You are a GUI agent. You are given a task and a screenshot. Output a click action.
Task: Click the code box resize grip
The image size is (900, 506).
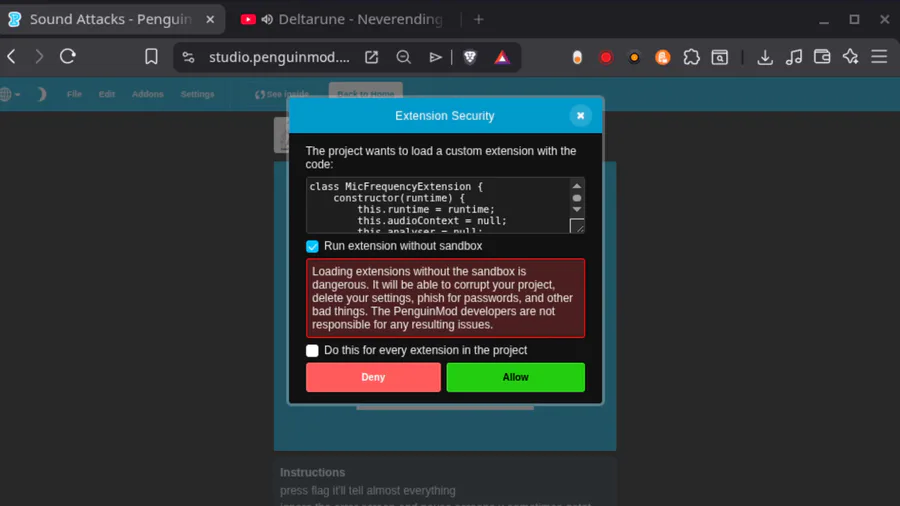[x=577, y=225]
